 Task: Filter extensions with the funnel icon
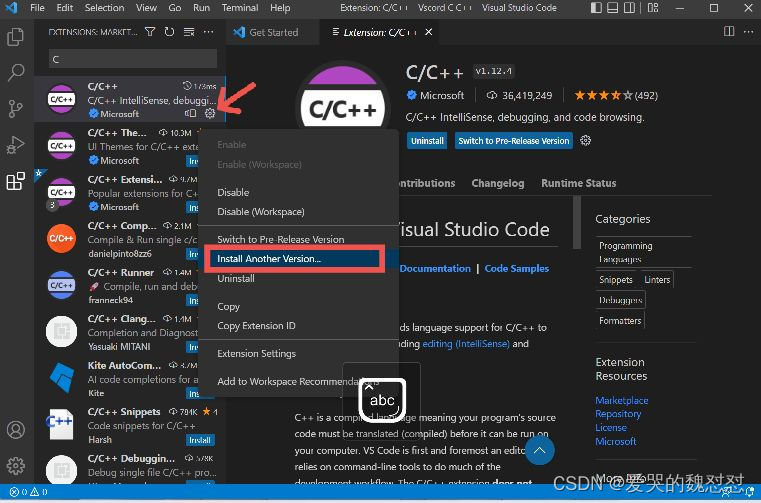(150, 32)
